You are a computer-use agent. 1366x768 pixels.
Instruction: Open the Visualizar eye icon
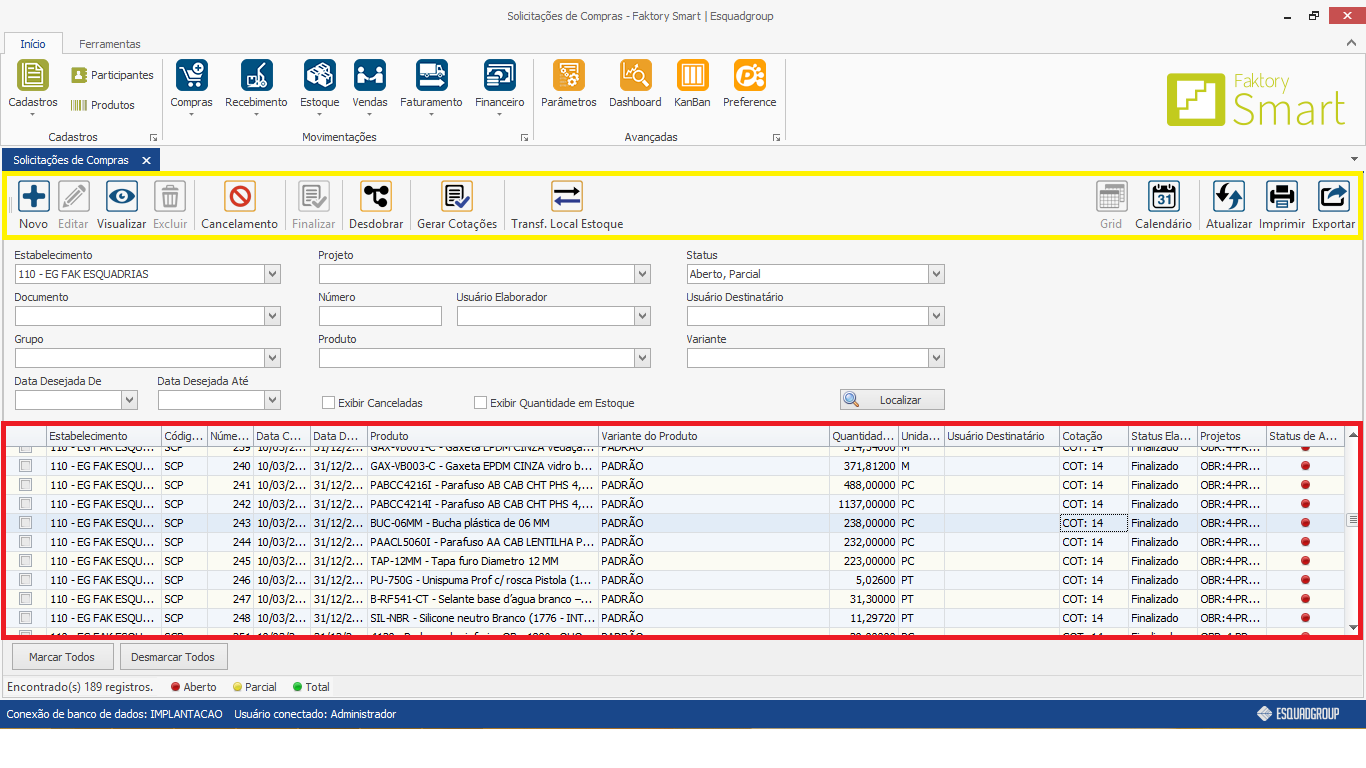click(122, 197)
